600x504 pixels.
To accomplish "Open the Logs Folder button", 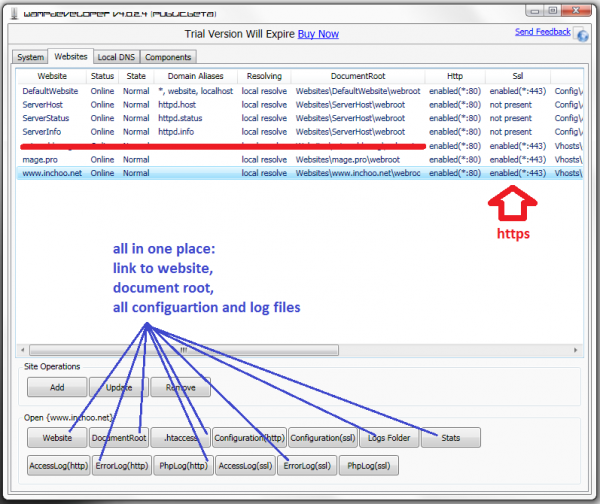I will [389, 438].
